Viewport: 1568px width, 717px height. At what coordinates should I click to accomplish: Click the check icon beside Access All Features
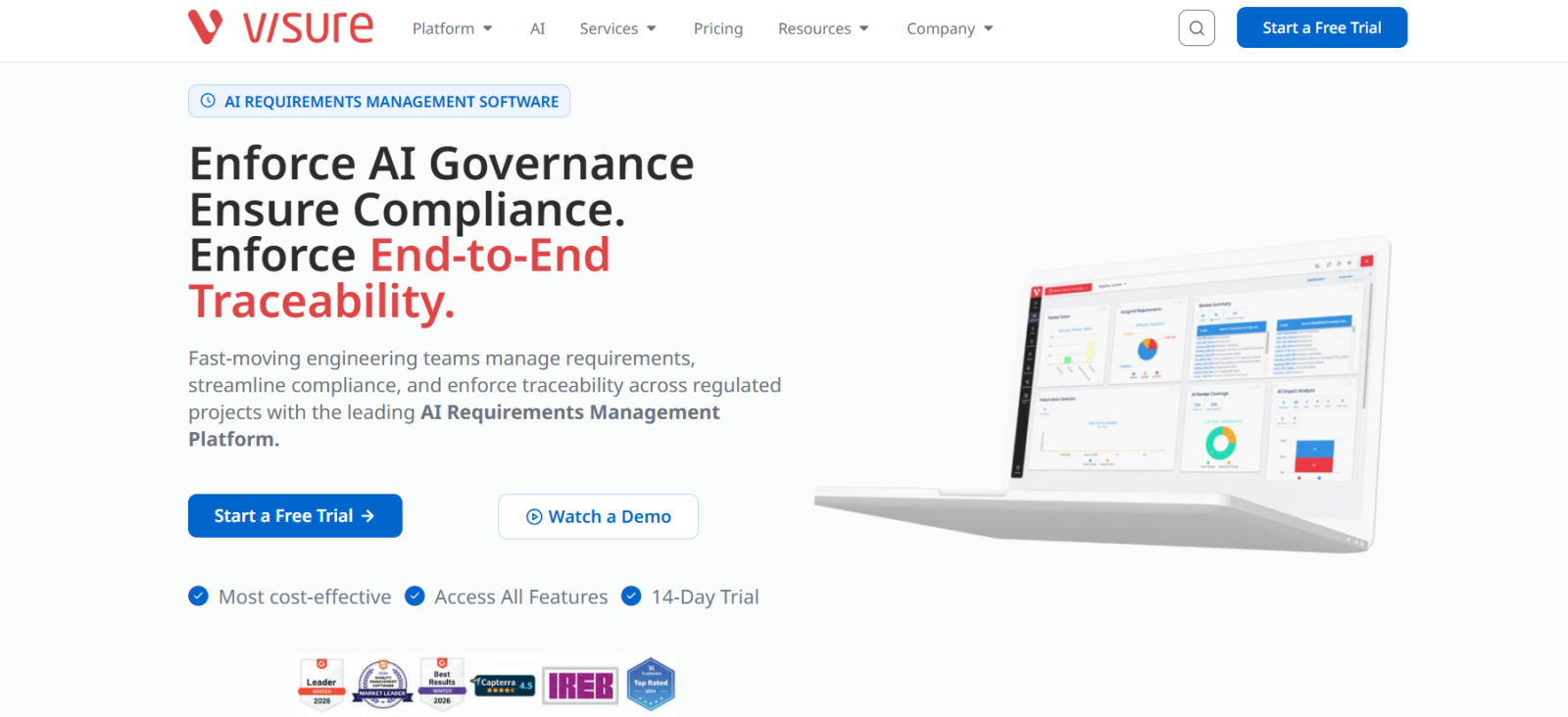[x=415, y=596]
